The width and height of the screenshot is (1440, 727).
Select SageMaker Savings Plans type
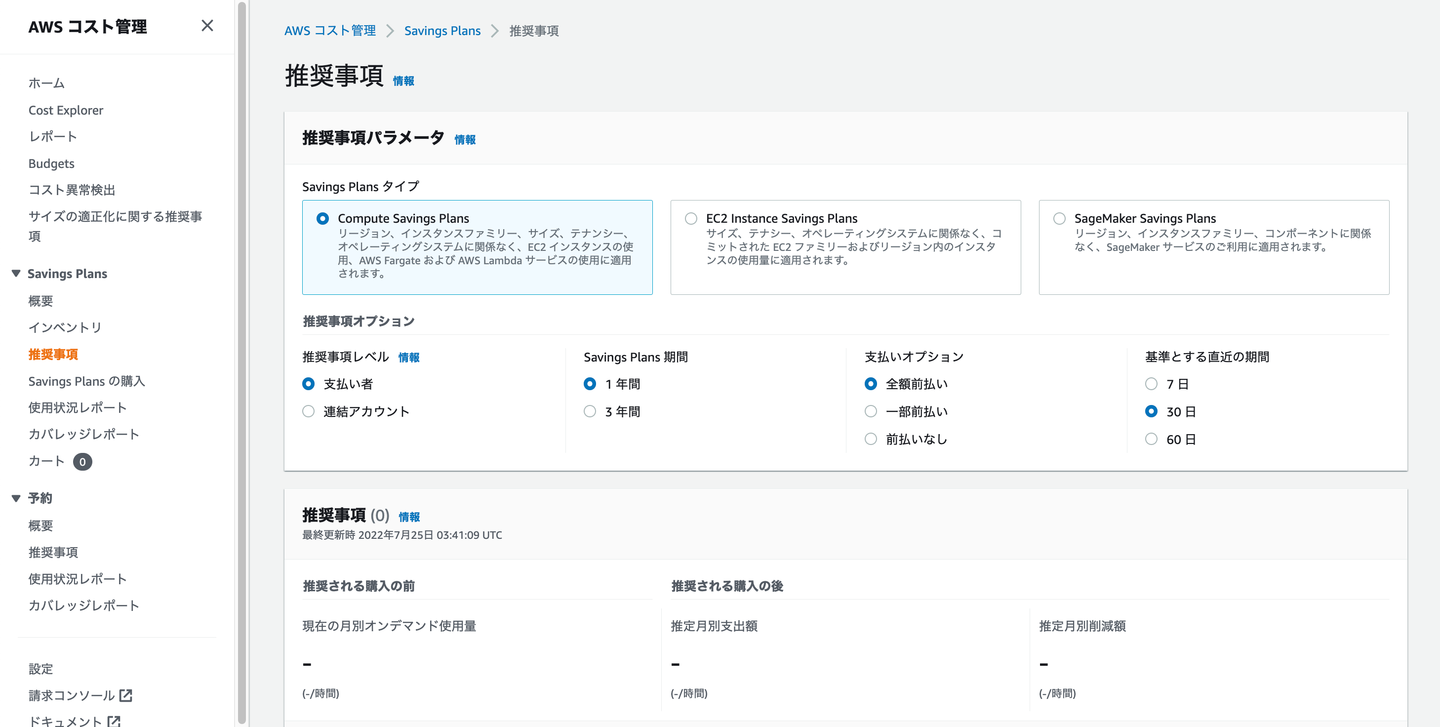pyautogui.click(x=1059, y=218)
